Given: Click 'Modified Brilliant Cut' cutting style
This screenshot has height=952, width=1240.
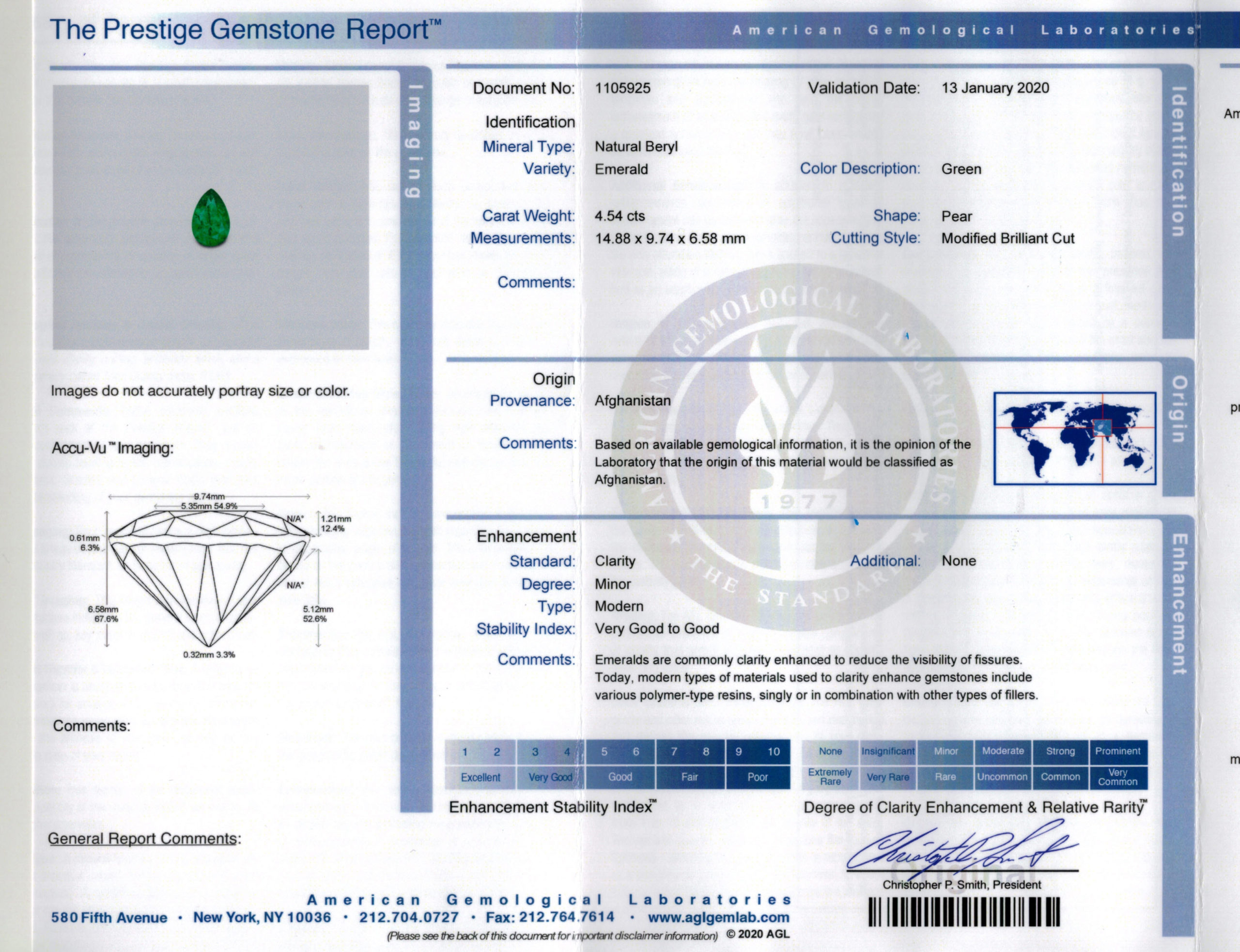Looking at the screenshot, I should coord(1008,238).
